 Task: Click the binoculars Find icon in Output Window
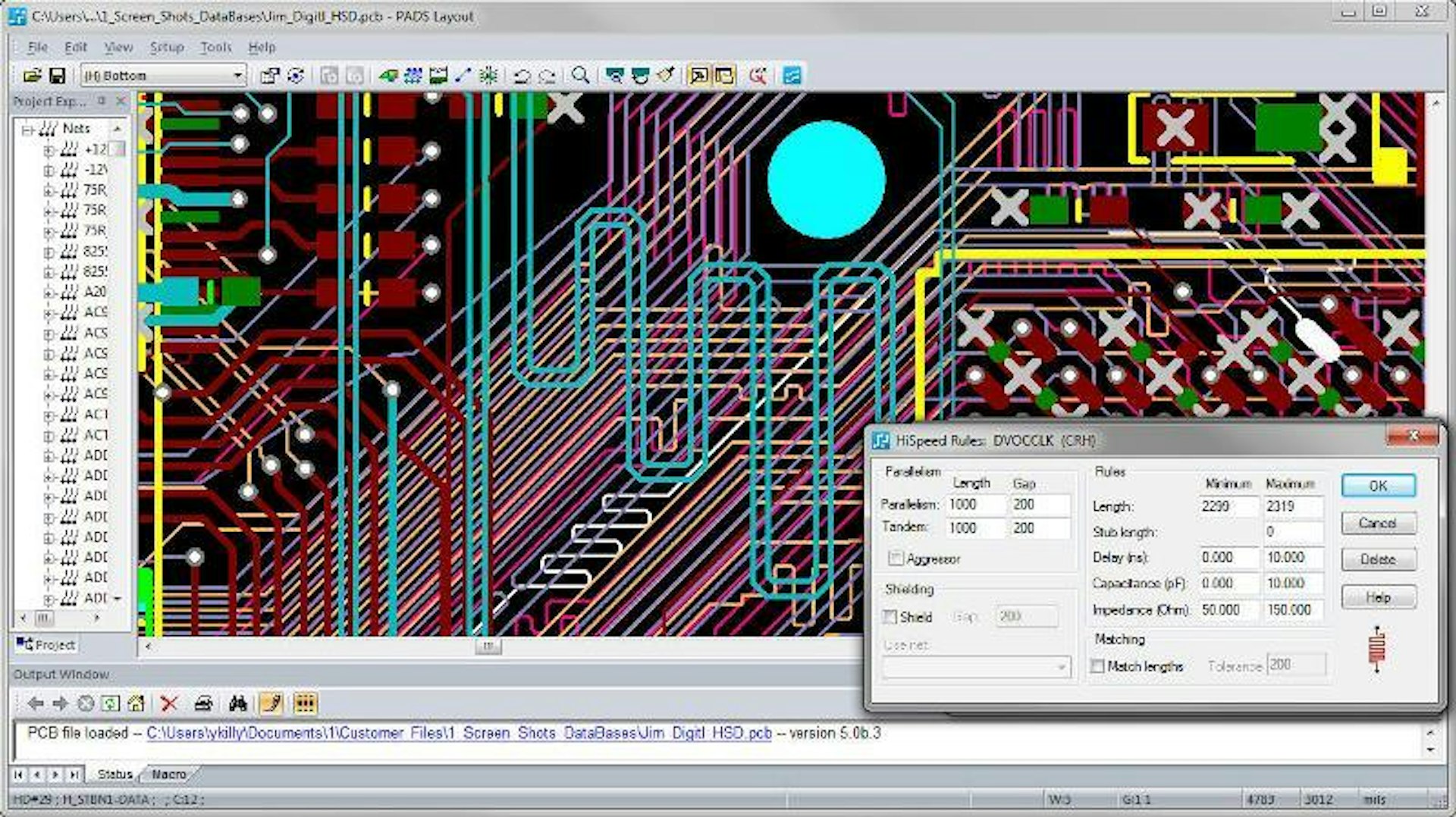pyautogui.click(x=237, y=704)
